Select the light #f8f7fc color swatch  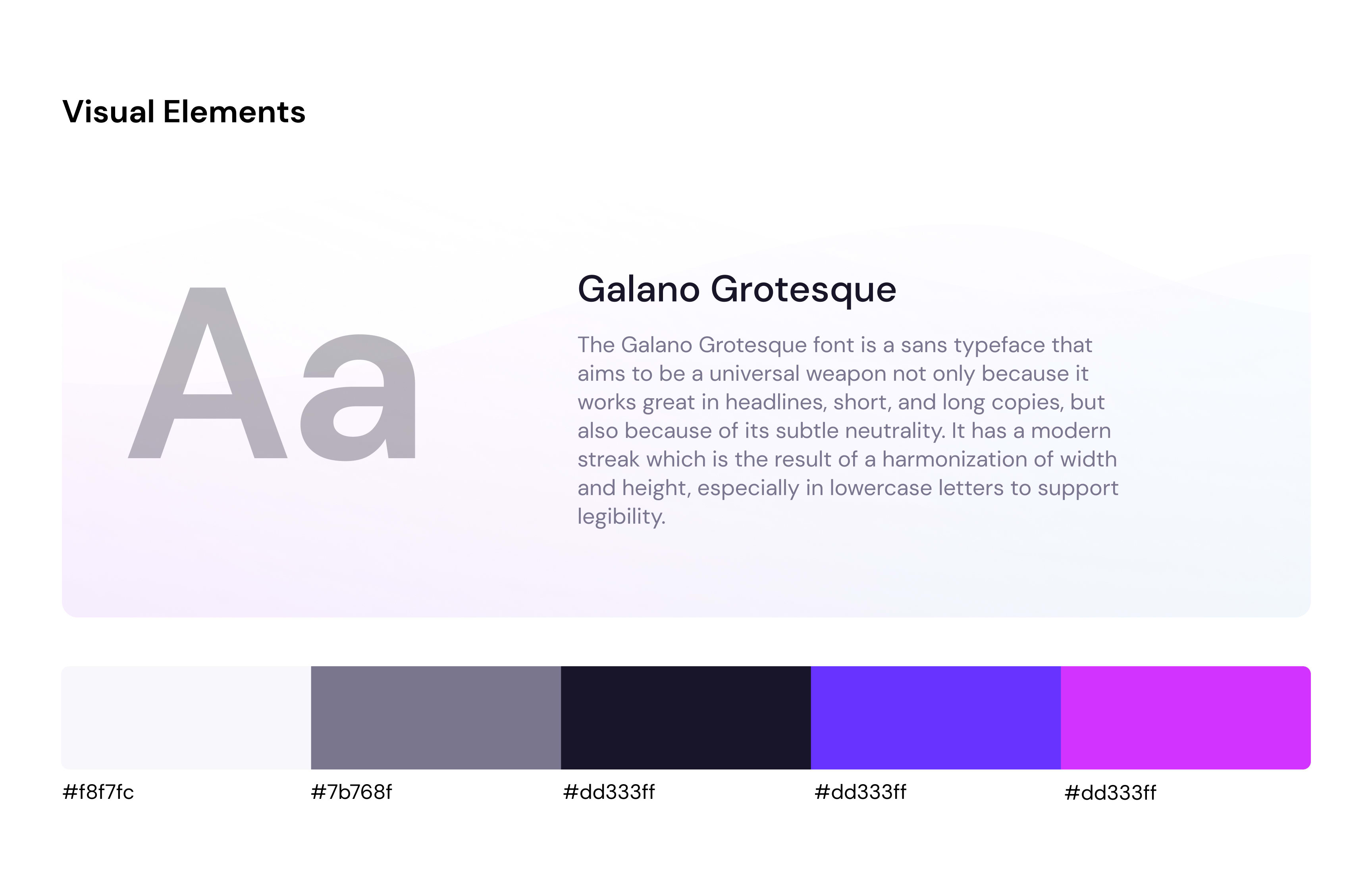click(186, 718)
